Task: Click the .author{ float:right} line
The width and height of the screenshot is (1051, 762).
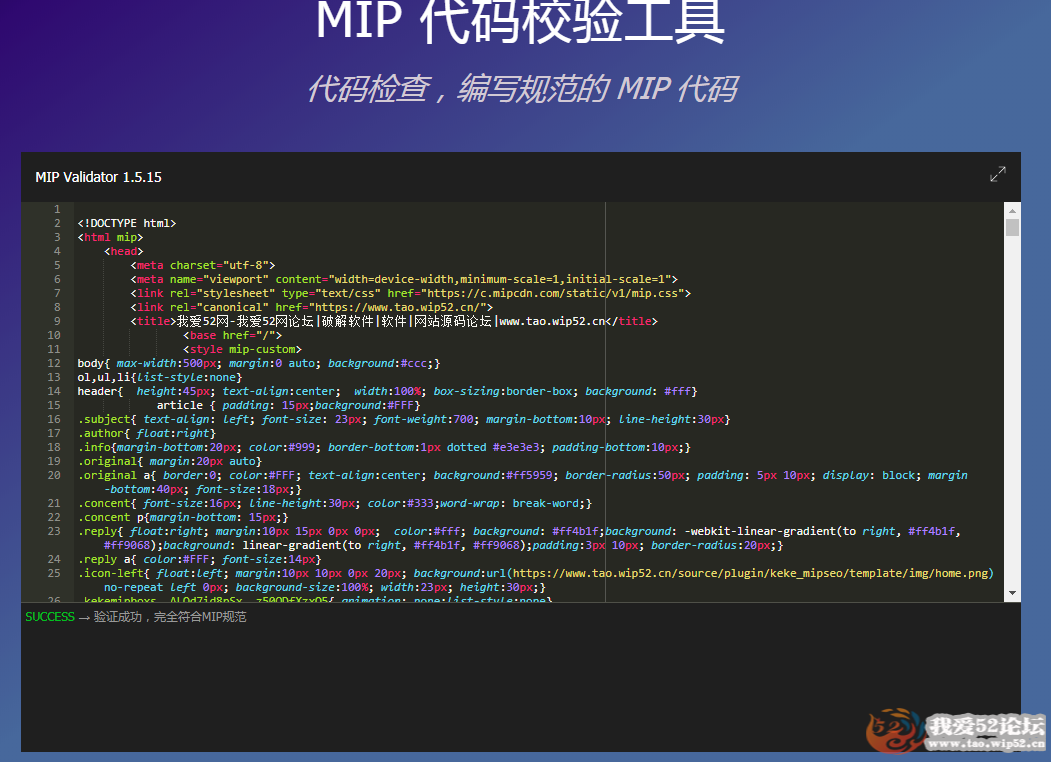Action: pyautogui.click(x=147, y=434)
